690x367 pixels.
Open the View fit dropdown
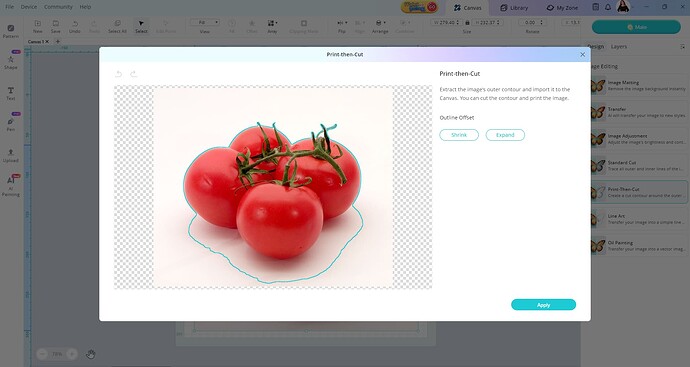point(205,22)
